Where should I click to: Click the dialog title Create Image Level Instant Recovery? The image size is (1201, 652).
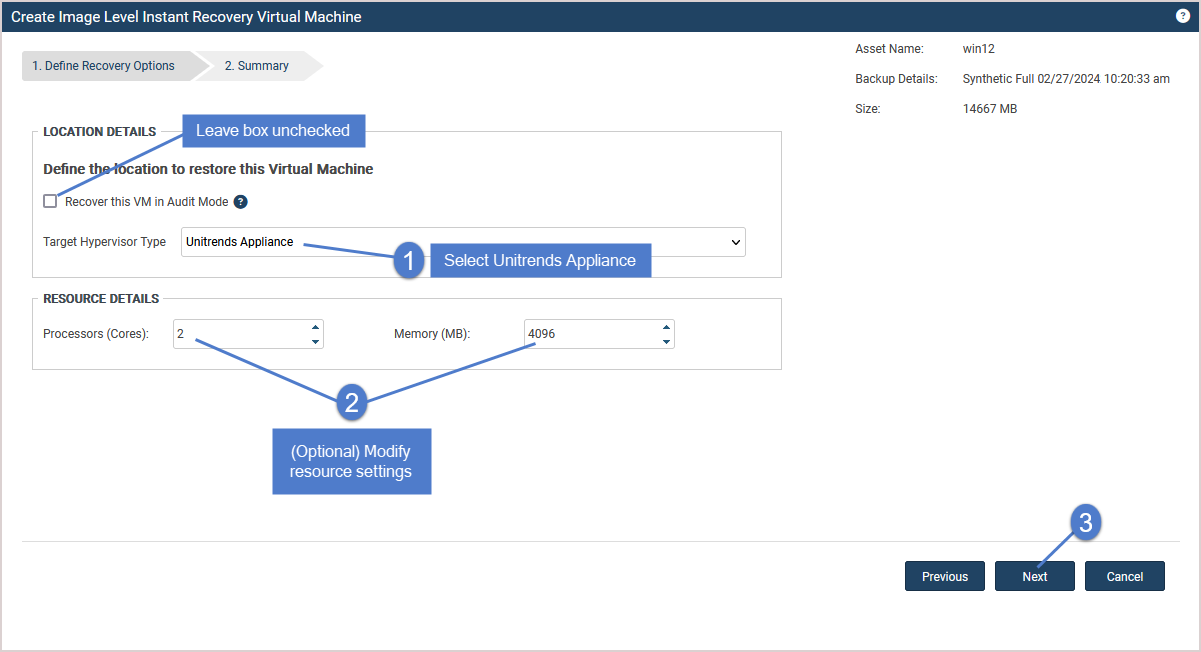click(x=186, y=17)
